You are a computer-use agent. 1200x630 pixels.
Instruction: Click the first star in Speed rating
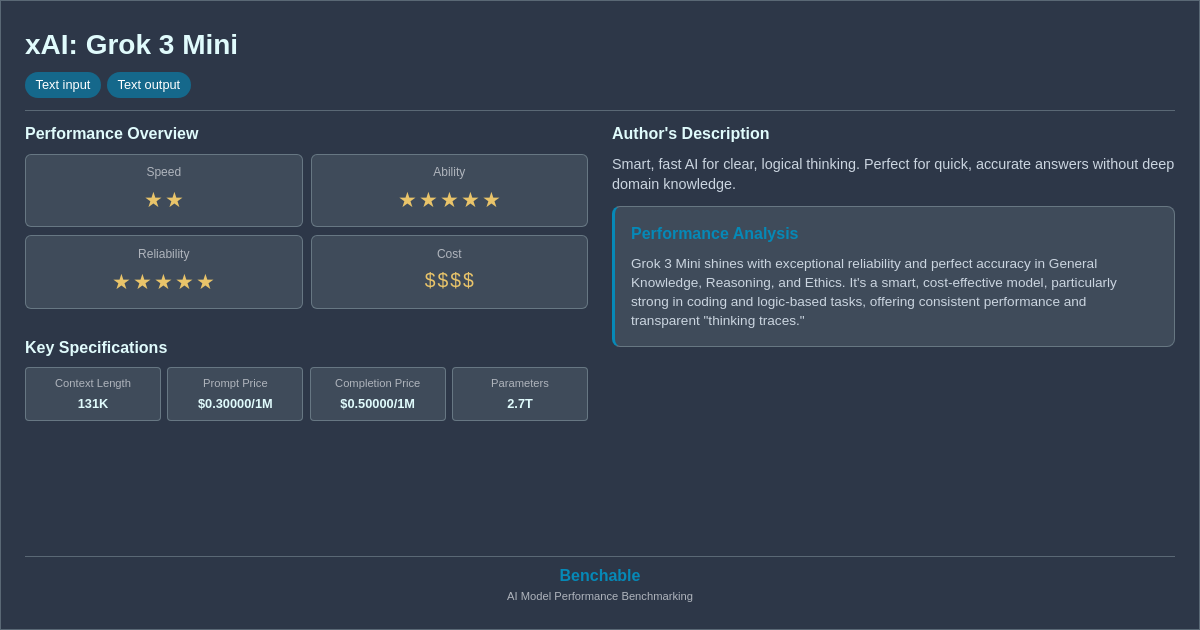(x=153, y=199)
